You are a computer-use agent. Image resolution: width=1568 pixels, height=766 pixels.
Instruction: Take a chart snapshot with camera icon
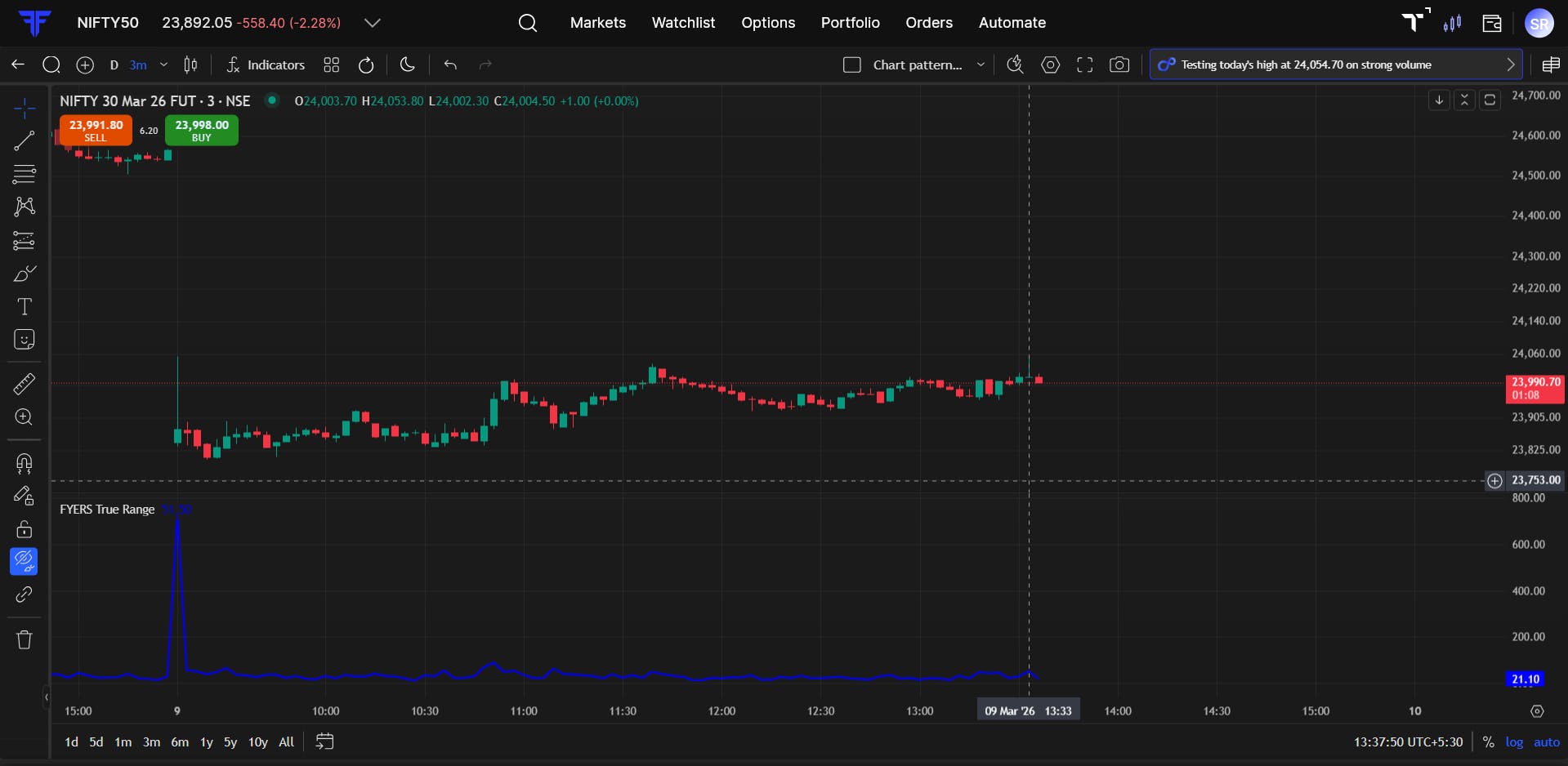click(x=1119, y=65)
